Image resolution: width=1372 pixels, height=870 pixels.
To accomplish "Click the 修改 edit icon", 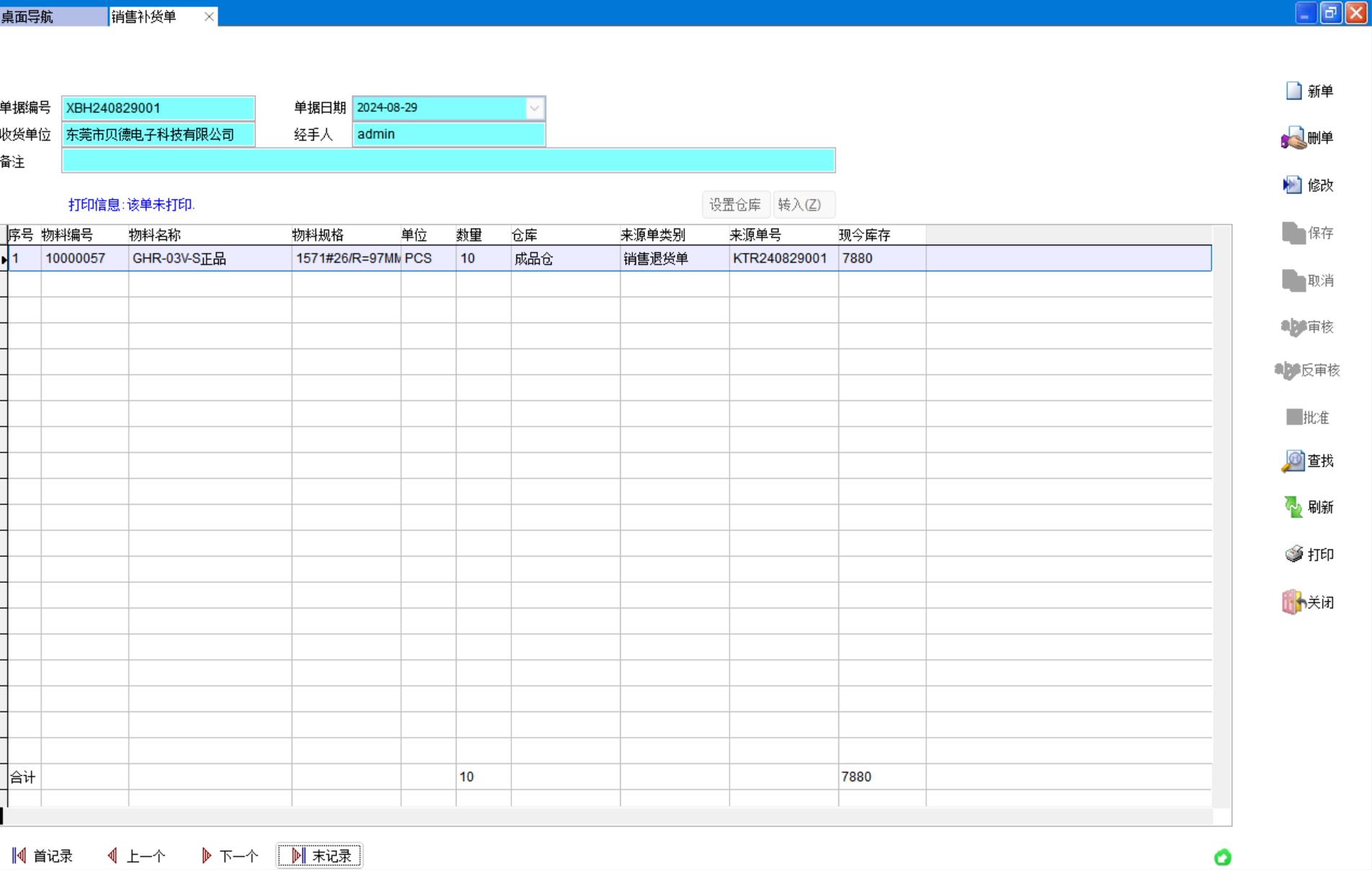I will point(1293,186).
